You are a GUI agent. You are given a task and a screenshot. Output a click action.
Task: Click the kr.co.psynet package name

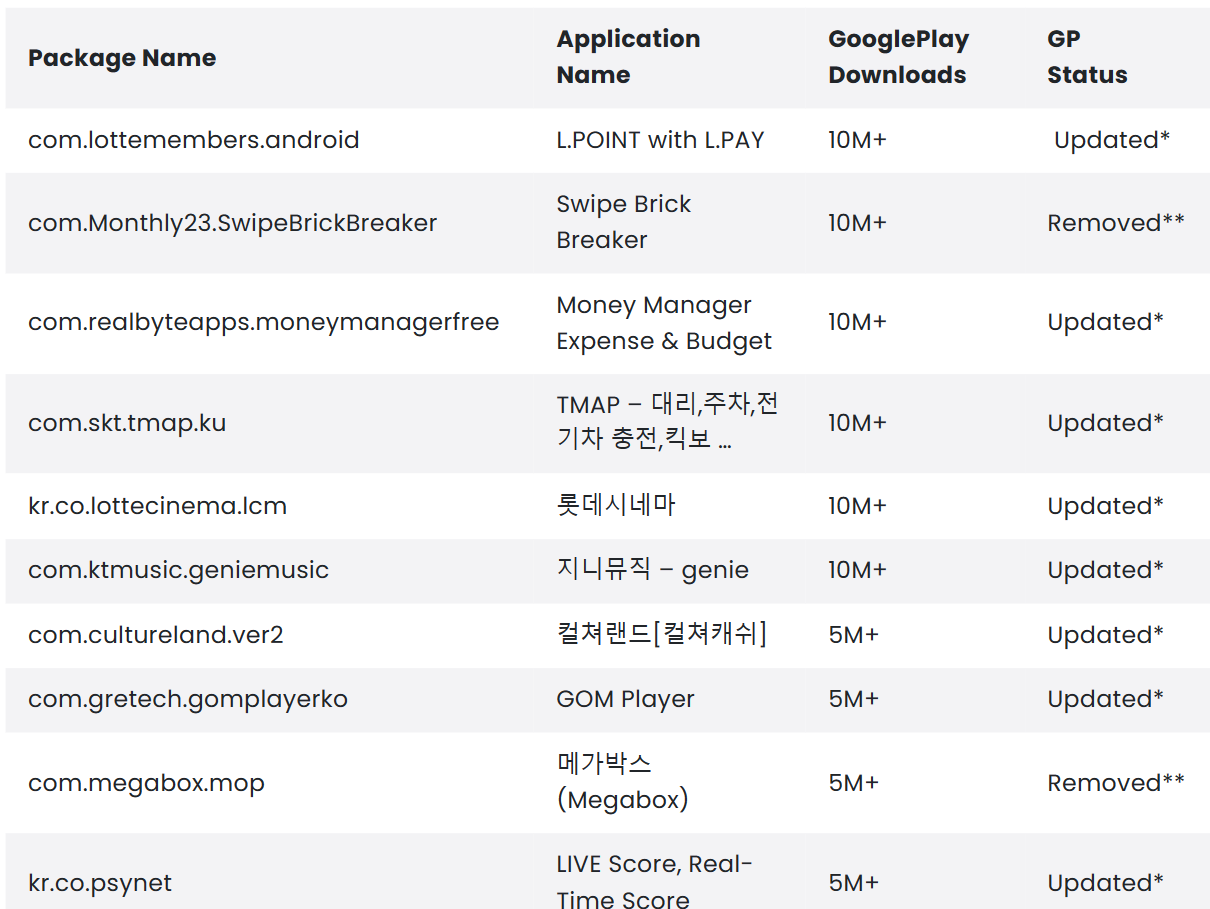(x=100, y=883)
